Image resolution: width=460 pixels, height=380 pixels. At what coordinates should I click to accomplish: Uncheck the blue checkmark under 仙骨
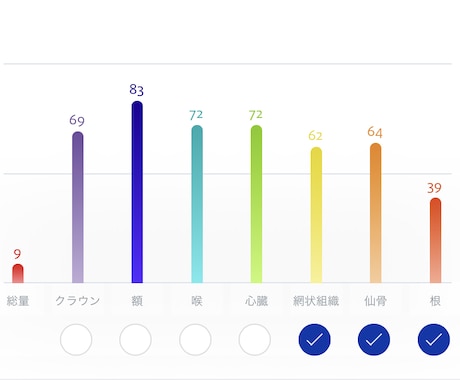(x=374, y=339)
